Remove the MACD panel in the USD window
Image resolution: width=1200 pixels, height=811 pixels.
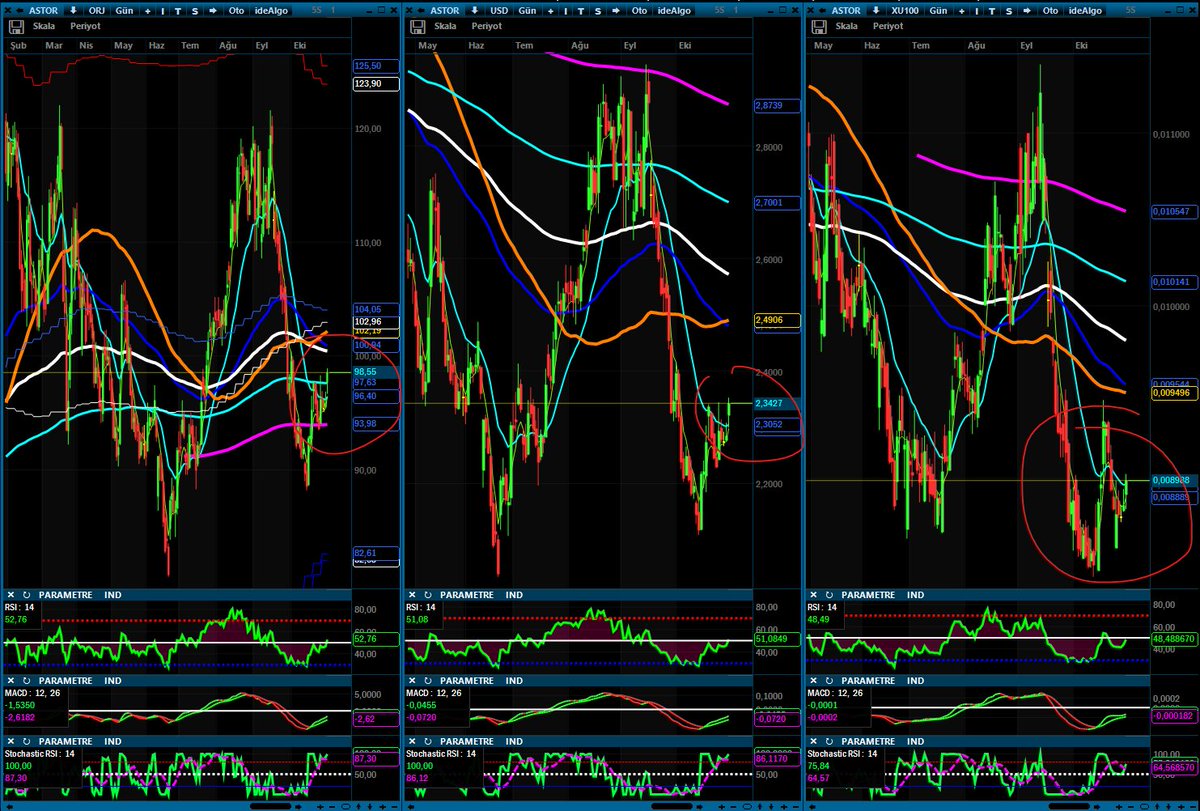pyautogui.click(x=411, y=680)
